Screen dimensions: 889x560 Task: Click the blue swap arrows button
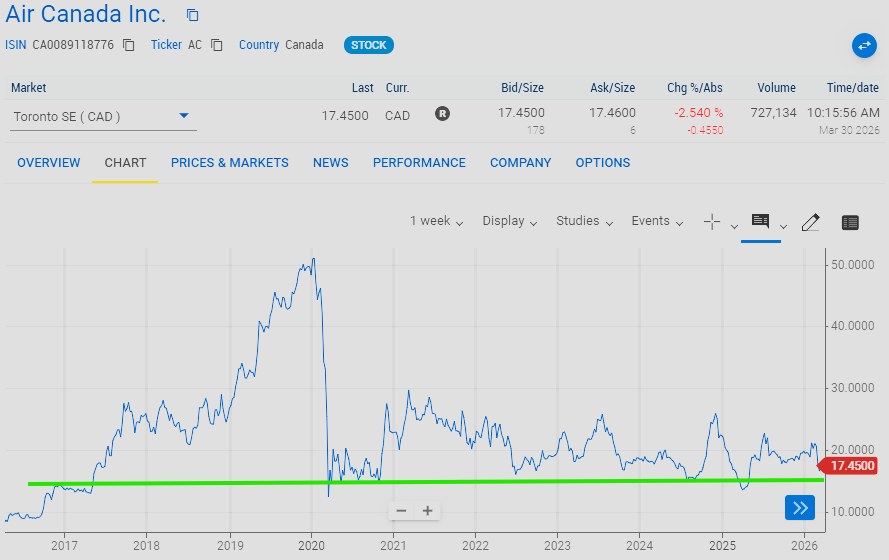[864, 45]
